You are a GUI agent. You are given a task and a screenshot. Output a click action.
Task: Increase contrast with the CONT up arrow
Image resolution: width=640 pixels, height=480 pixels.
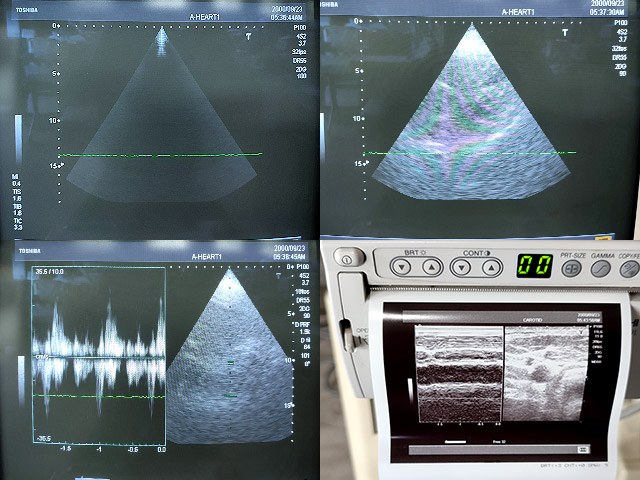tap(491, 268)
